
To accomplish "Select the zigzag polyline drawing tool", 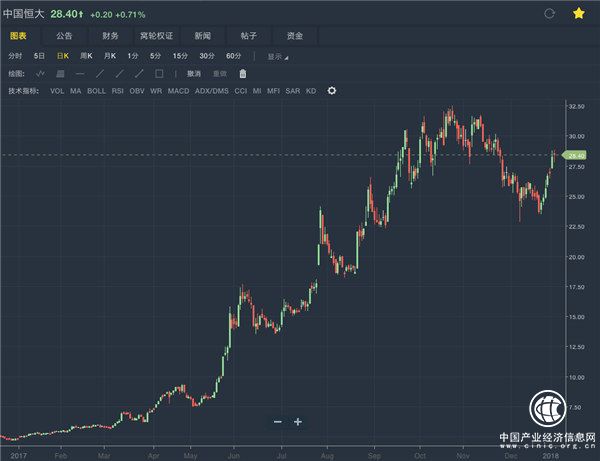I will [x=40, y=73].
